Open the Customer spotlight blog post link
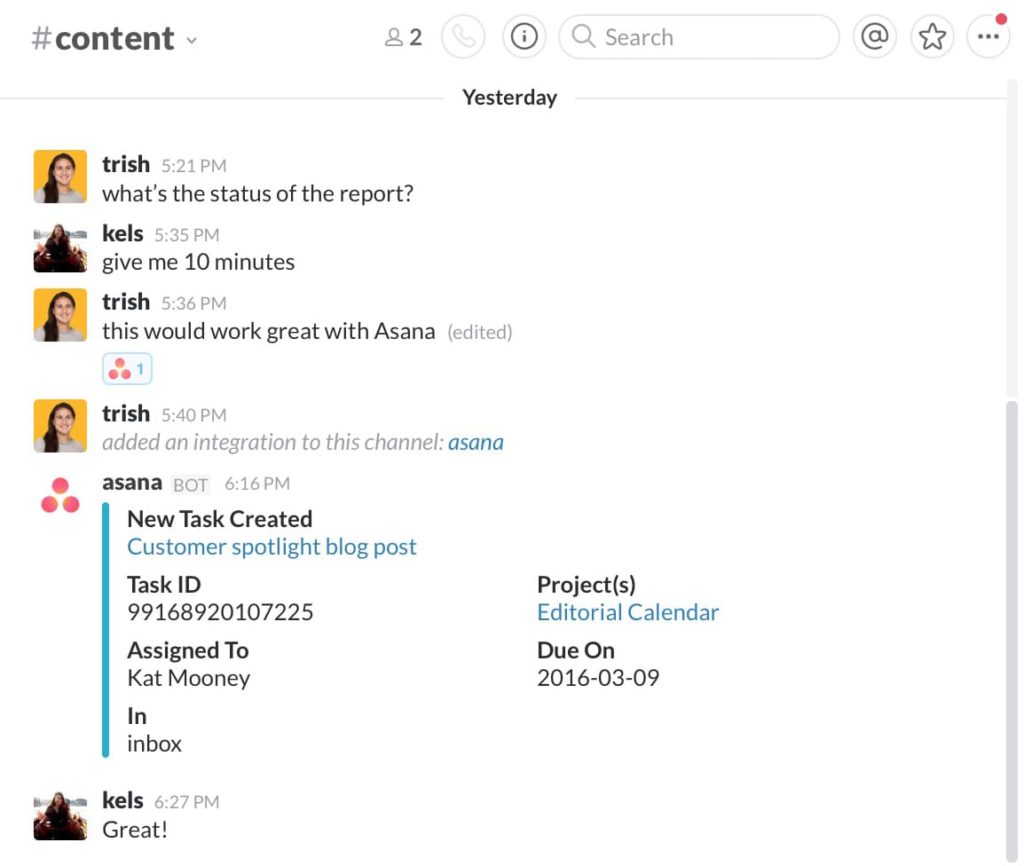Viewport: 1024px width, 866px height. [271, 547]
